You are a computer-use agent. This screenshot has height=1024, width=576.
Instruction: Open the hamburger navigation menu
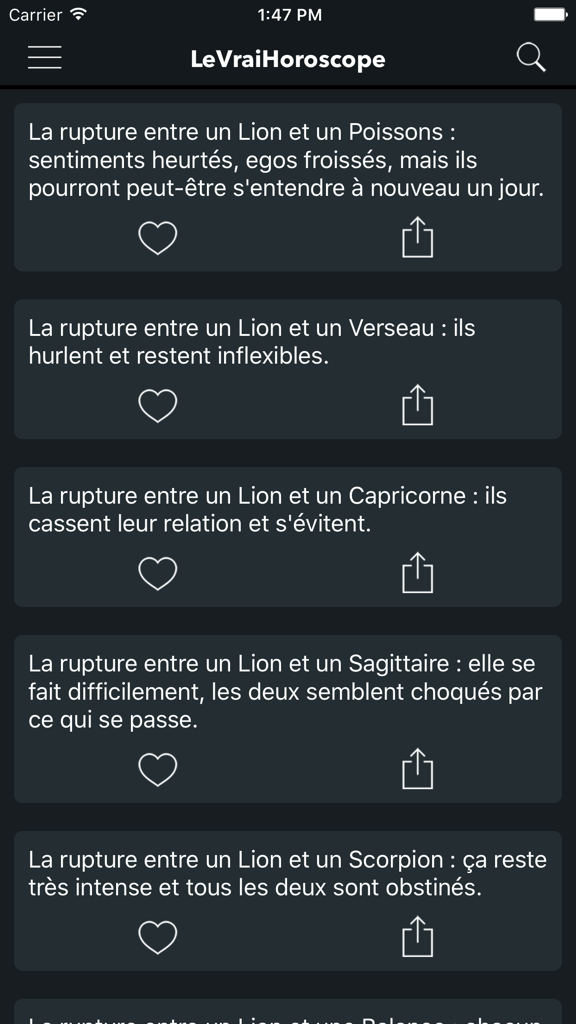click(43, 57)
